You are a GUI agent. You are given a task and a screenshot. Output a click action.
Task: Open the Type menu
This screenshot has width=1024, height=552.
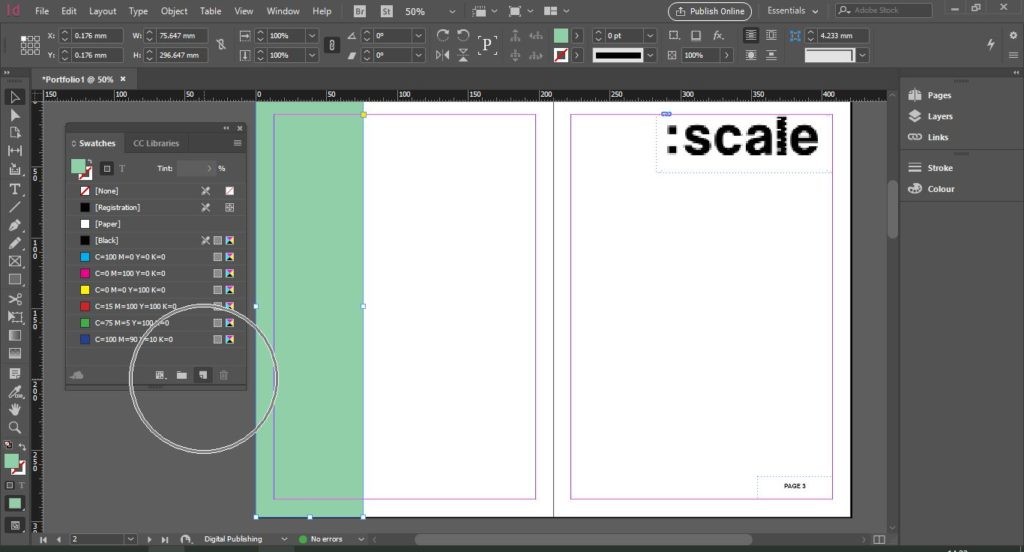[138, 11]
